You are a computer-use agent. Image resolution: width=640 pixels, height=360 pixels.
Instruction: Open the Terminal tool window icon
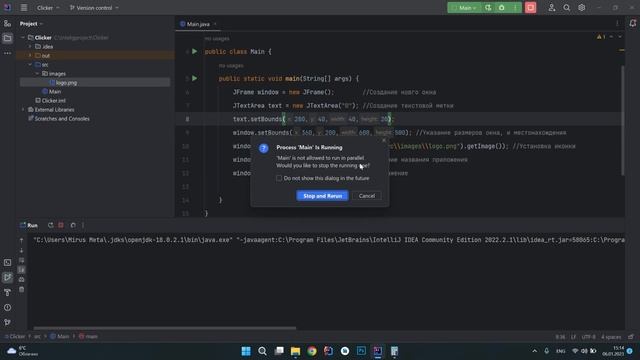pyautogui.click(x=7, y=262)
